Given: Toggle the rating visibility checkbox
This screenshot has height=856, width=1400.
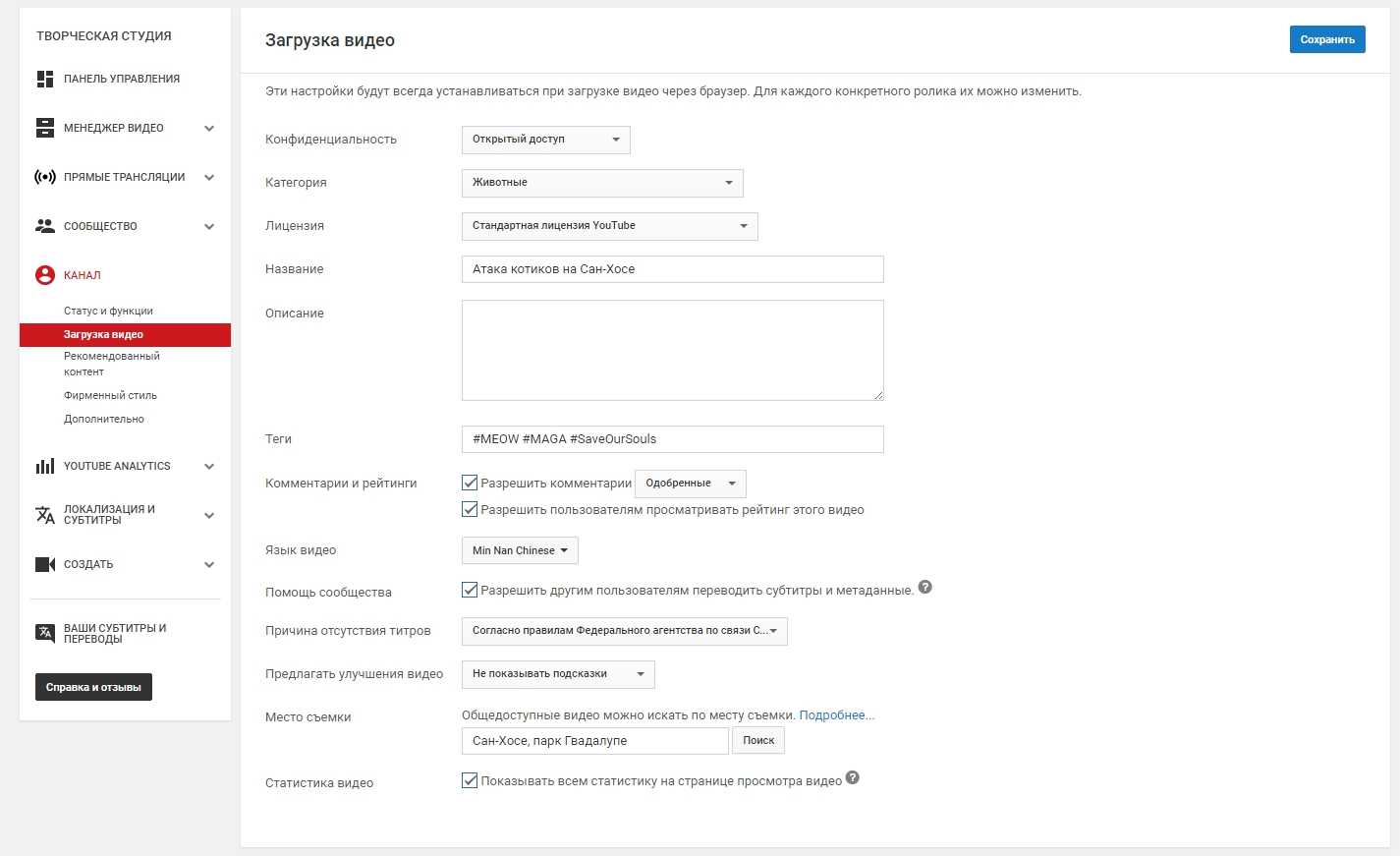Looking at the screenshot, I should [470, 509].
